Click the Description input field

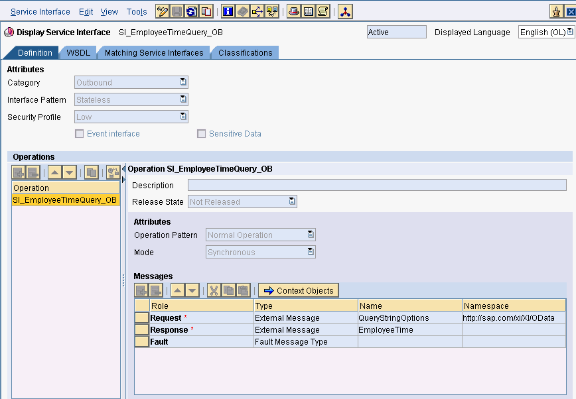click(377, 185)
